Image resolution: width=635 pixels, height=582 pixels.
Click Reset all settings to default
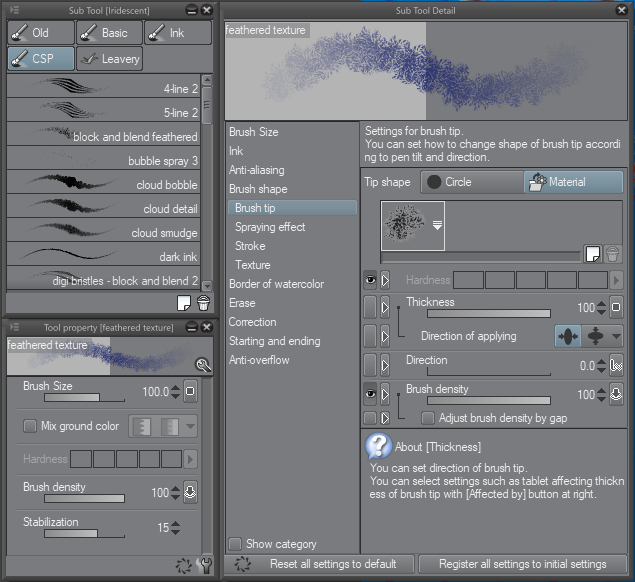[x=333, y=564]
